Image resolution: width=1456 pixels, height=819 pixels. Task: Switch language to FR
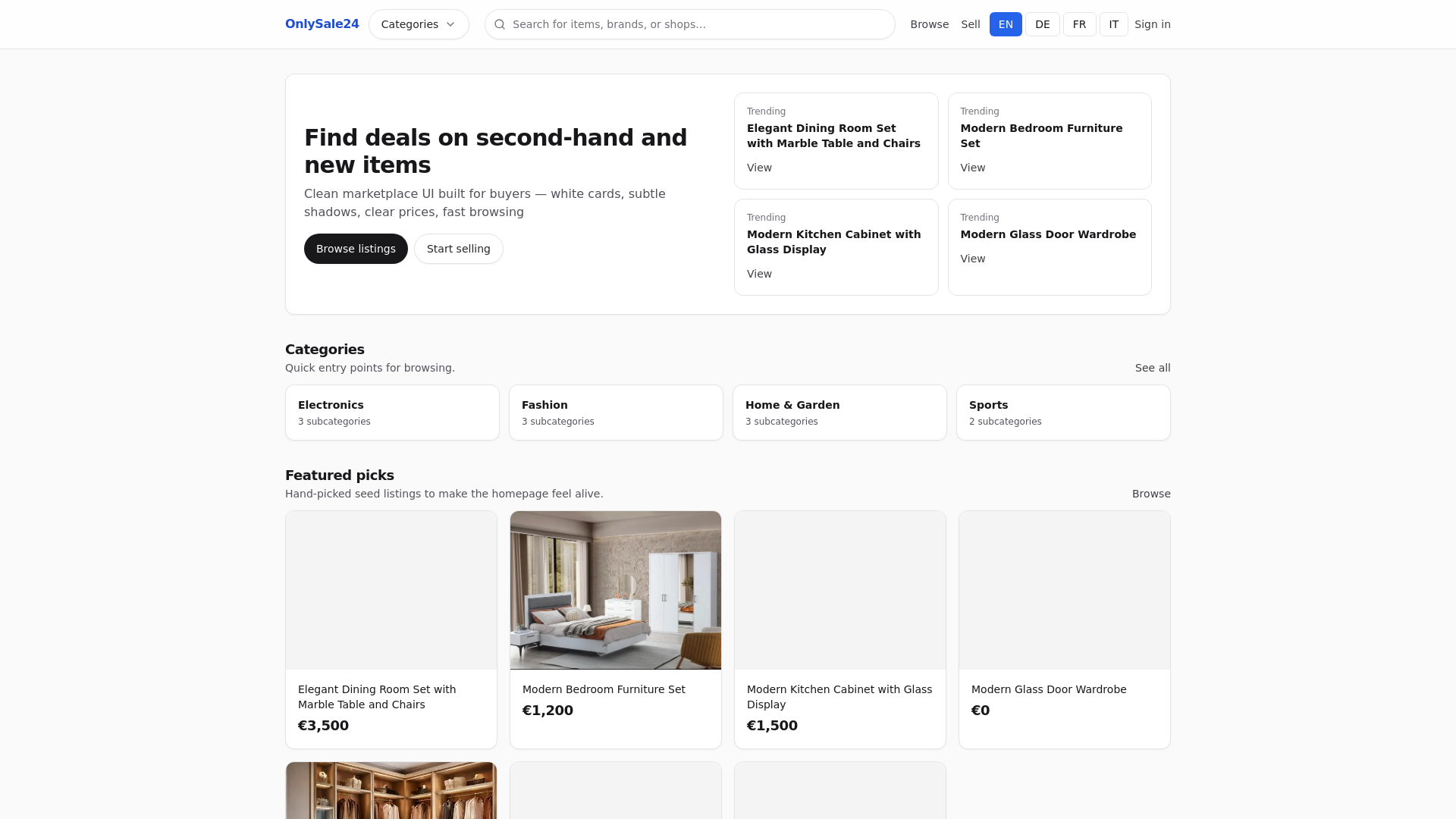coord(1079,24)
